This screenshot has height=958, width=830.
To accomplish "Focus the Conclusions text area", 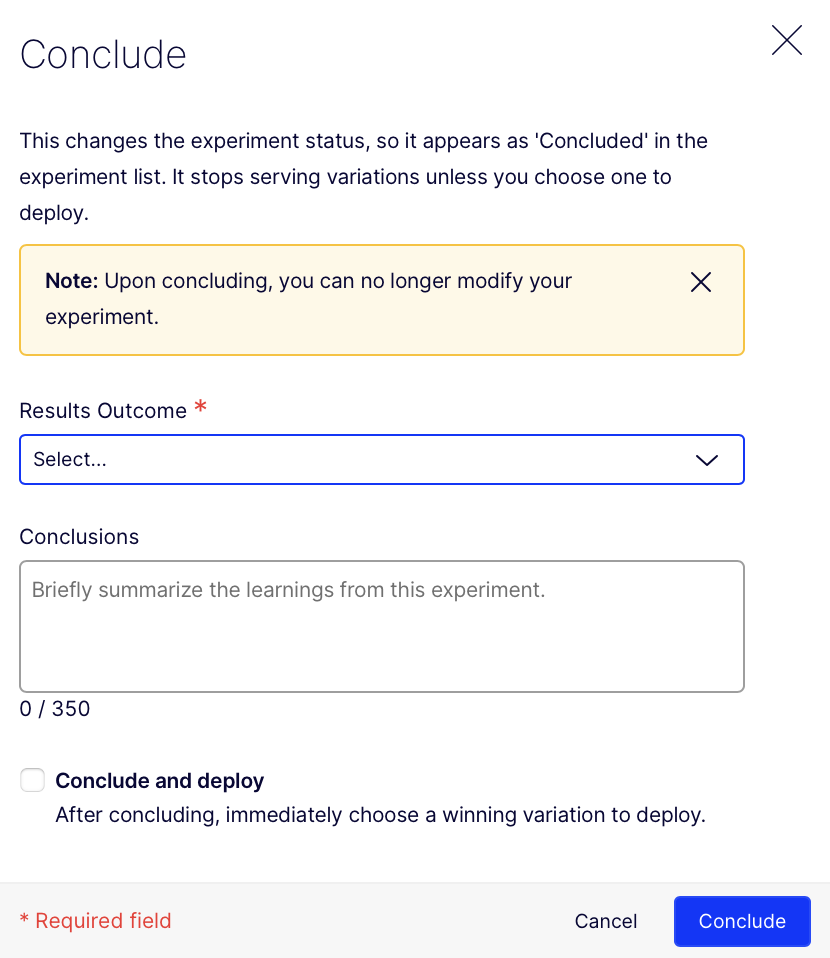I will pyautogui.click(x=381, y=626).
